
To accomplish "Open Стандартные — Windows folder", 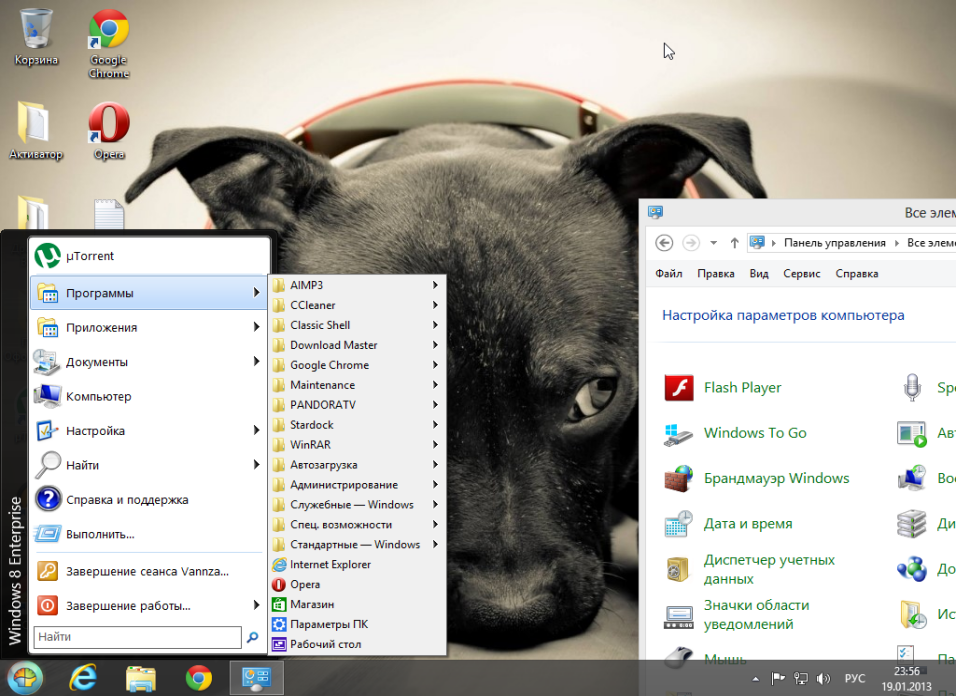I will [357, 544].
